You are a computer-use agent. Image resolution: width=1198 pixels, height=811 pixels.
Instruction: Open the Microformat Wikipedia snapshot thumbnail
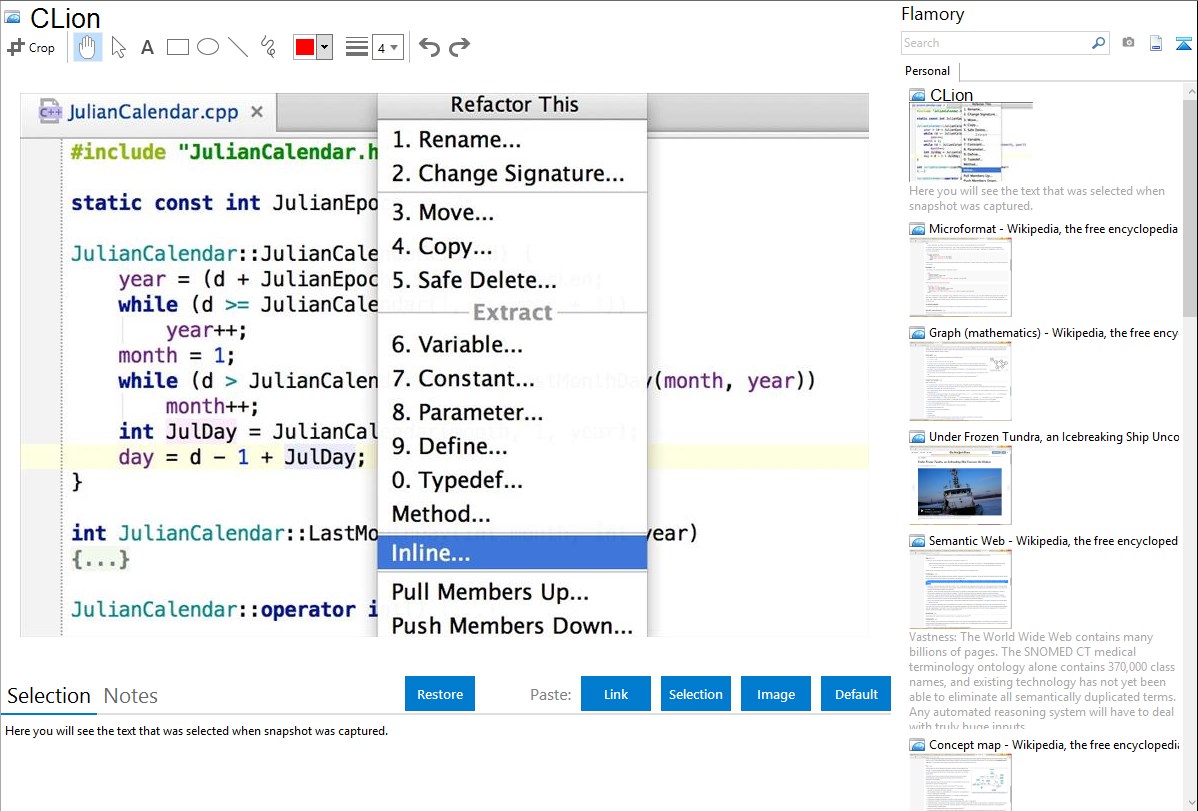[960, 277]
